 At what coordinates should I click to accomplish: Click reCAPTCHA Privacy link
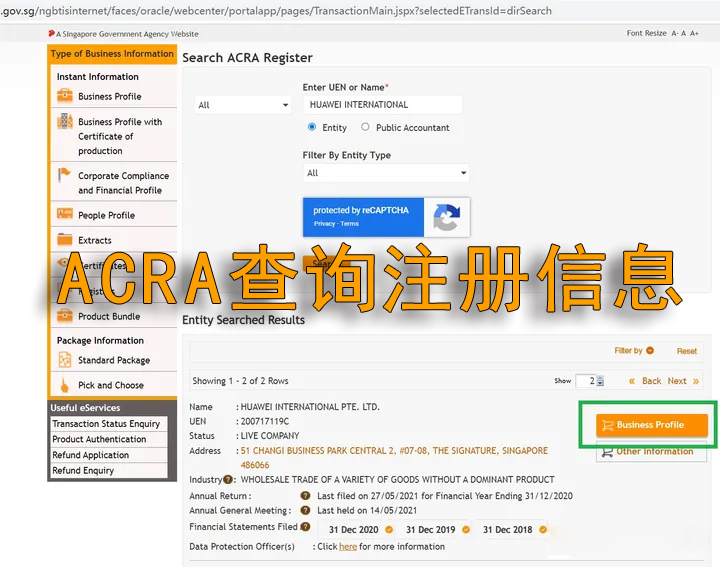click(324, 224)
